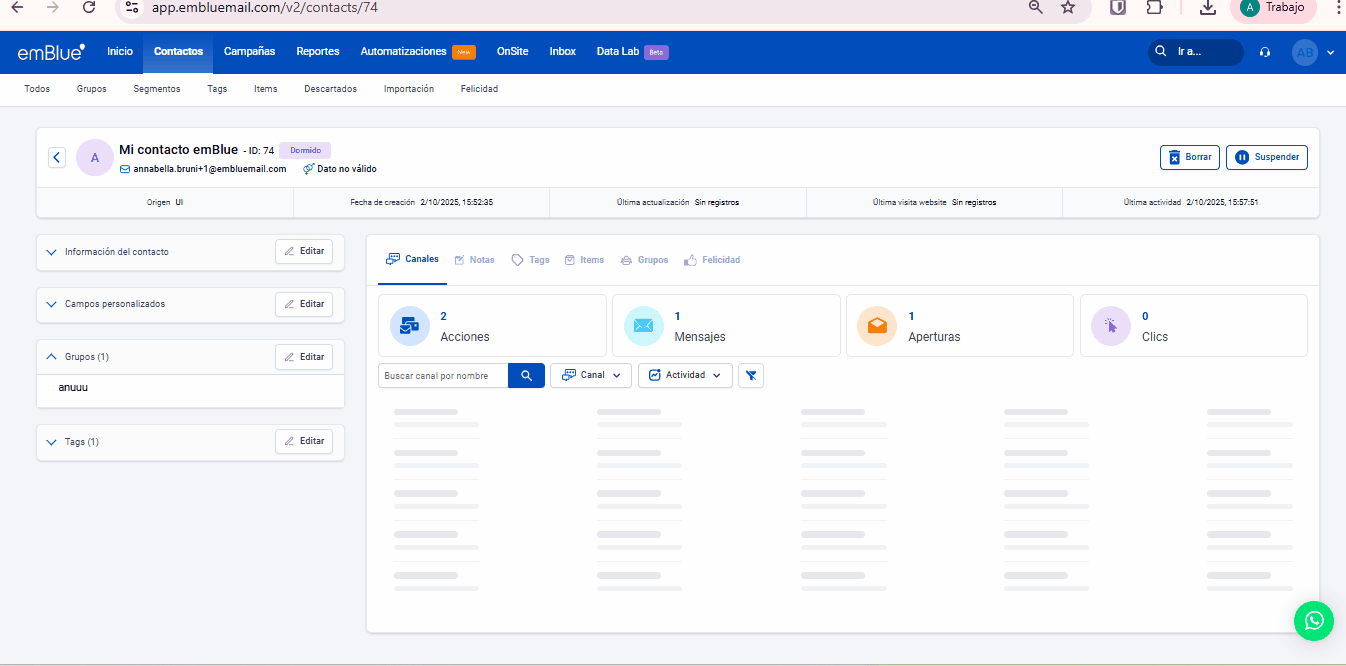The width and height of the screenshot is (1346, 666).
Task: Open the Canal filter dropdown
Action: coord(591,375)
